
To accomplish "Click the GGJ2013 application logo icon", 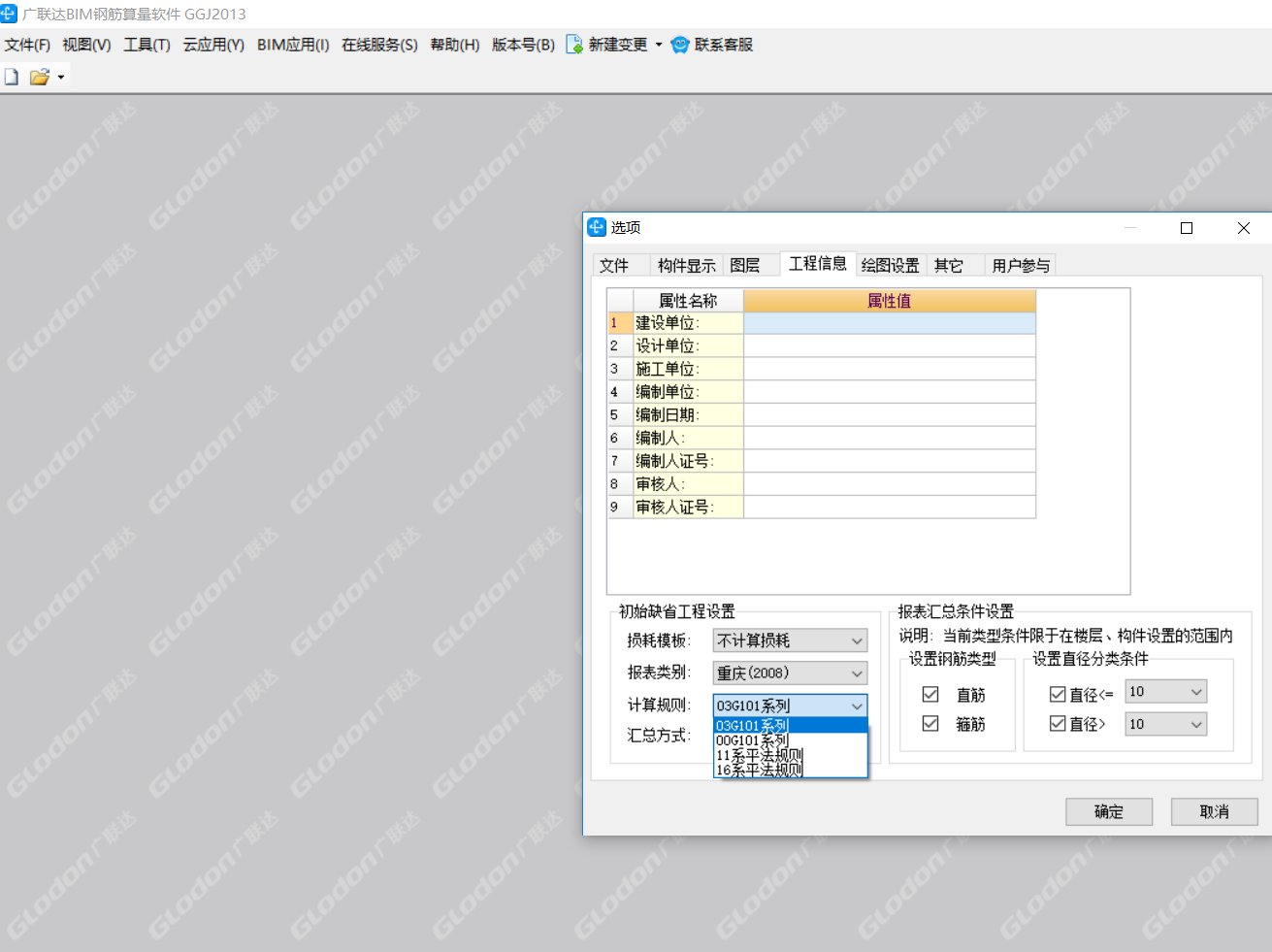I will (9, 14).
